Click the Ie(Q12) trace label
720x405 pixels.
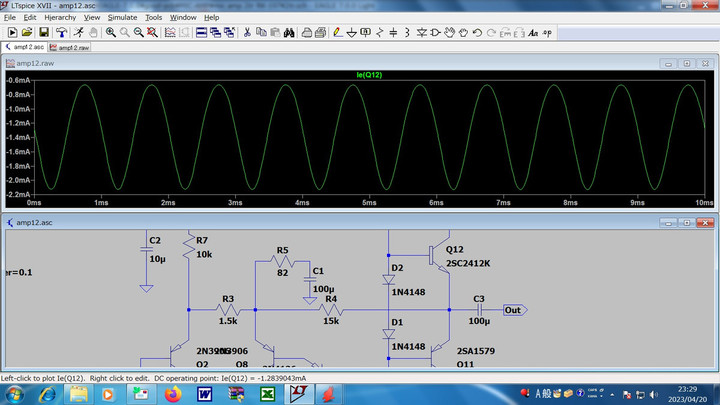(x=369, y=75)
